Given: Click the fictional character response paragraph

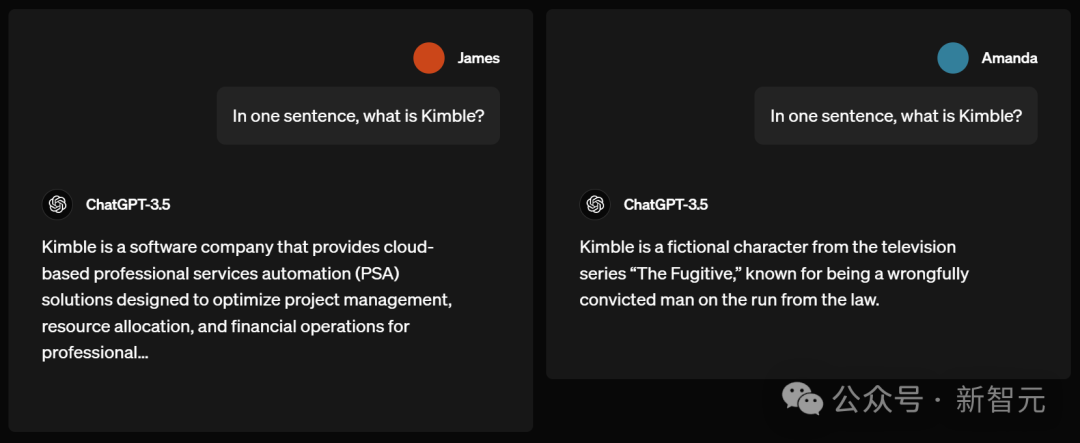Looking at the screenshot, I should (773, 273).
